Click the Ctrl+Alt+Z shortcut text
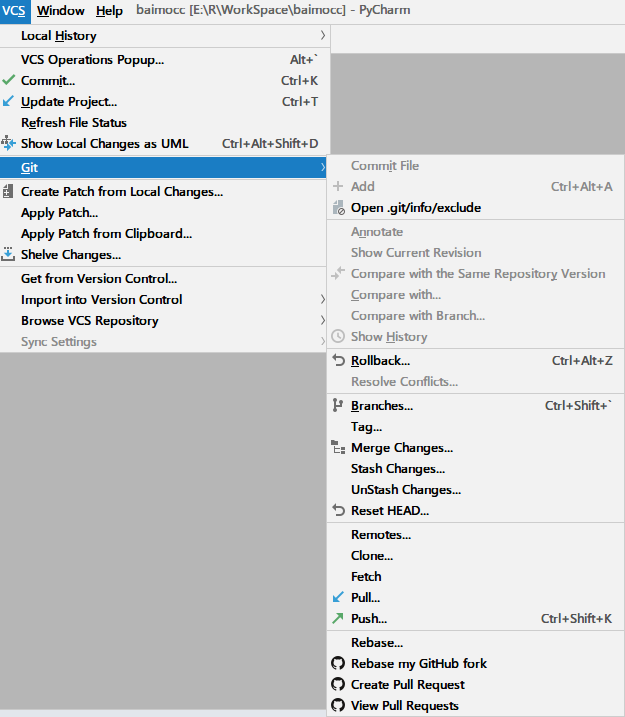The width and height of the screenshot is (625, 717). (x=582, y=360)
